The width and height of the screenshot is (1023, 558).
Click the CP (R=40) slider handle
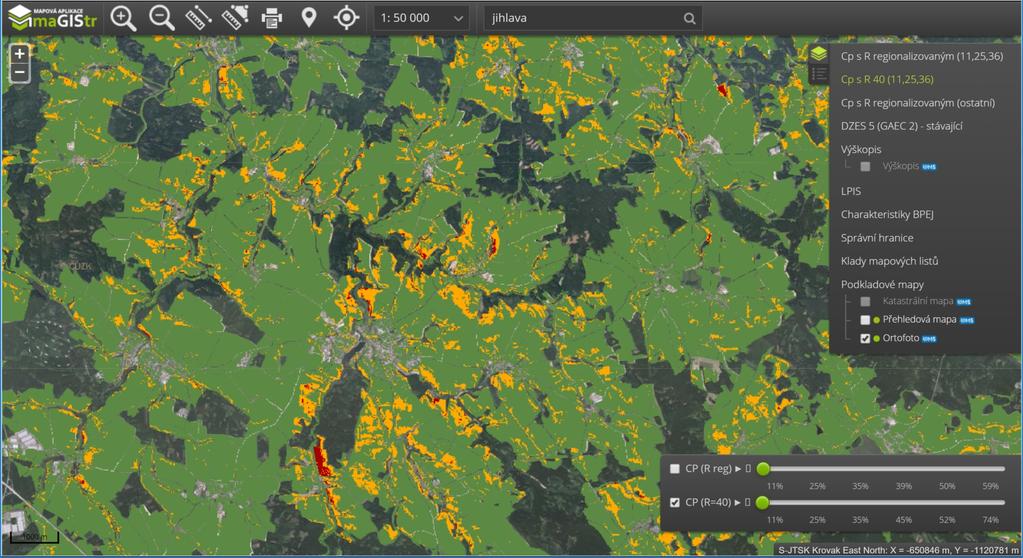pyautogui.click(x=763, y=503)
